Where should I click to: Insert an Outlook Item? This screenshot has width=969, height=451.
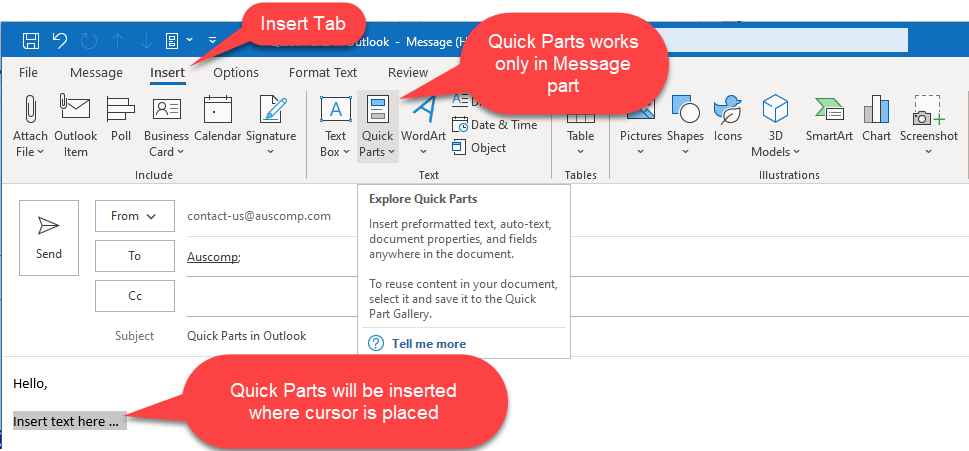click(x=75, y=126)
